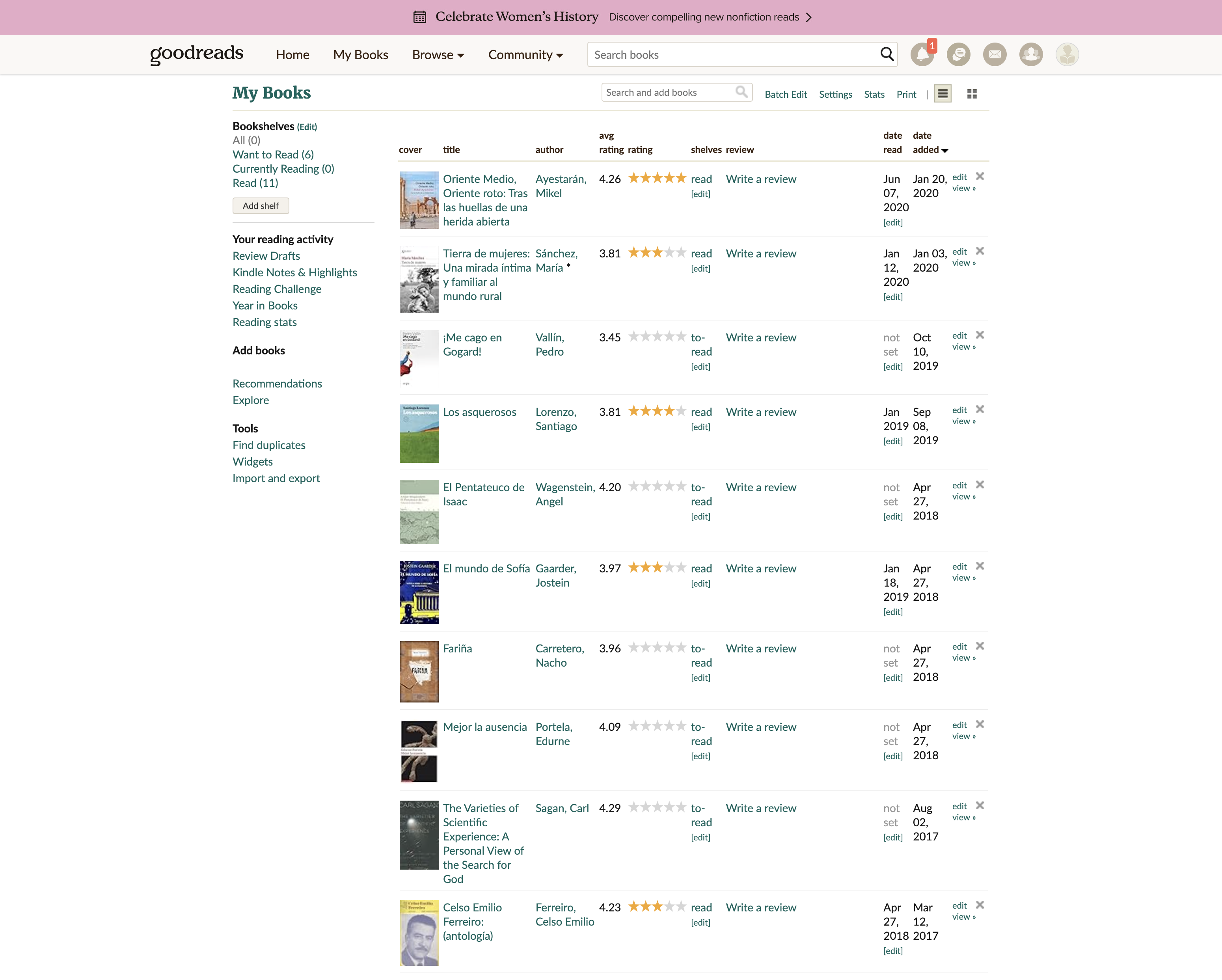The height and width of the screenshot is (980, 1222).
Task: Open the notifications bell icon
Action: pyautogui.click(x=923, y=54)
